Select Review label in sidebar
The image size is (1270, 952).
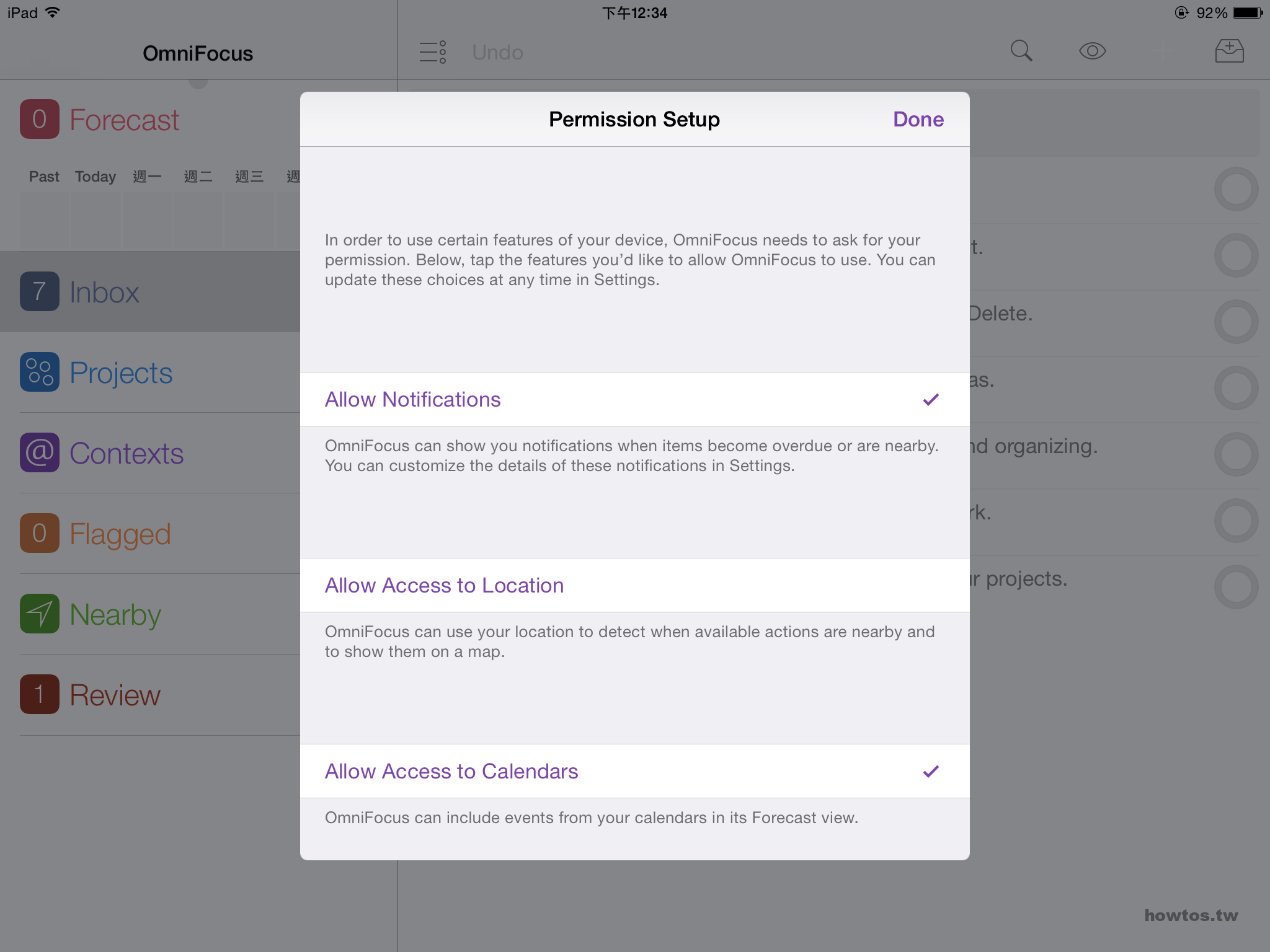(x=115, y=695)
